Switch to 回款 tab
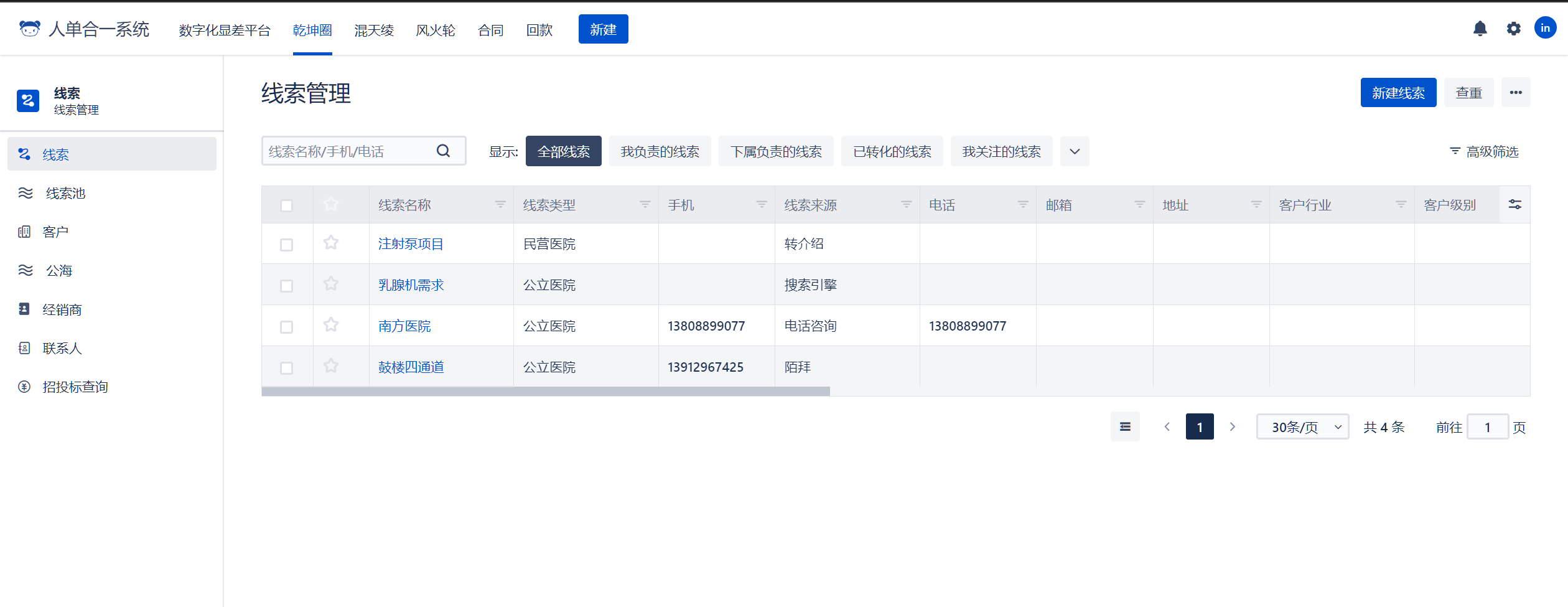Screen dimensions: 1568x607 [539, 30]
